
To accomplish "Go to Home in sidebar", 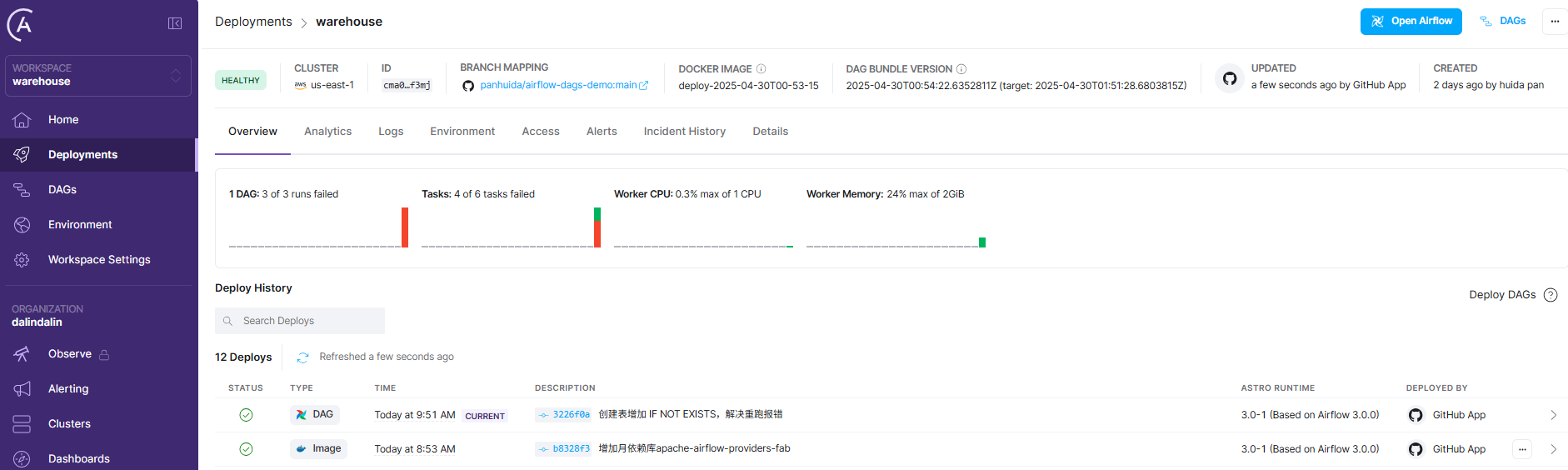I will click(x=63, y=120).
